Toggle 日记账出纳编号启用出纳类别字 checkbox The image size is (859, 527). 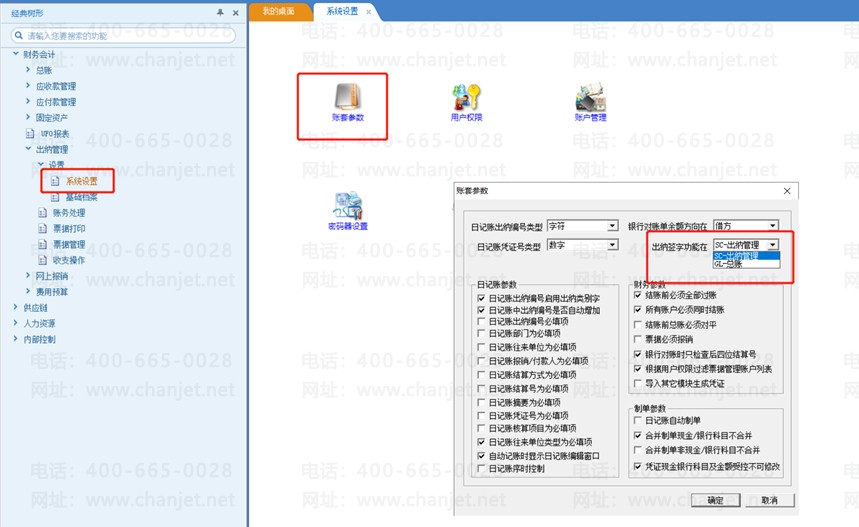(x=481, y=298)
